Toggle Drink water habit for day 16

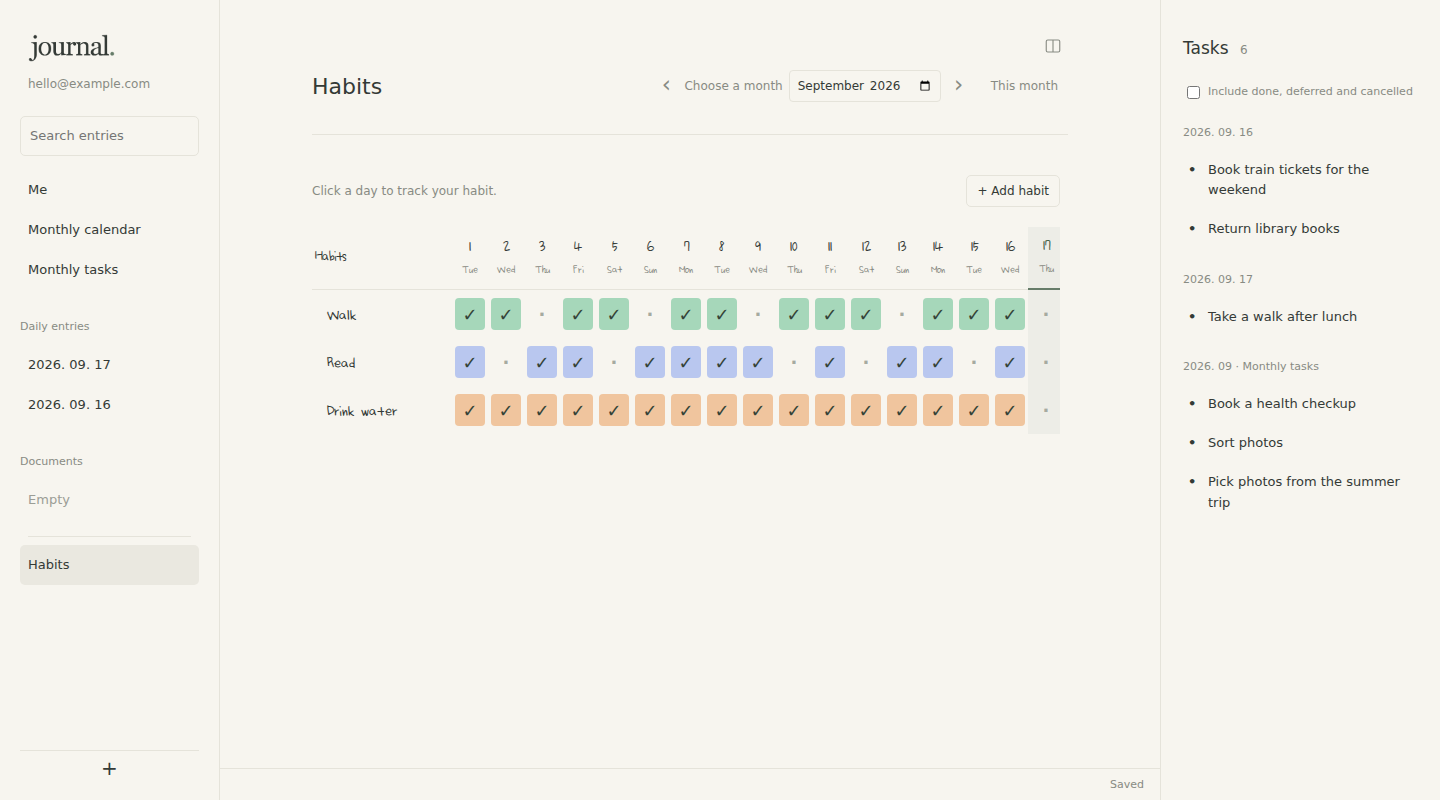(1010, 410)
